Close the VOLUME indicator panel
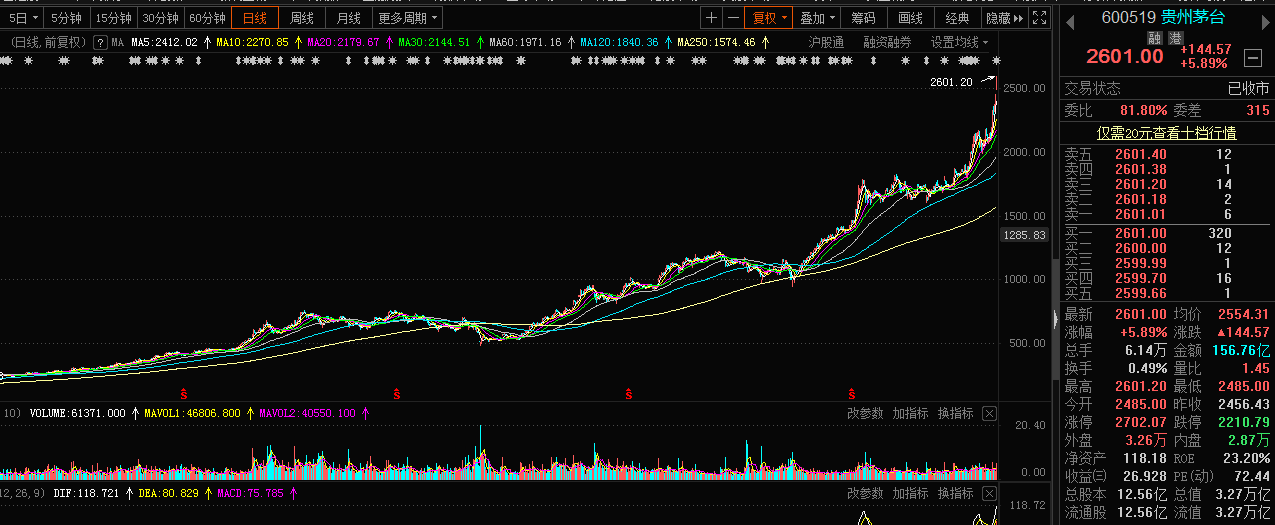Screen dimensions: 1275x525 pos(989,412)
